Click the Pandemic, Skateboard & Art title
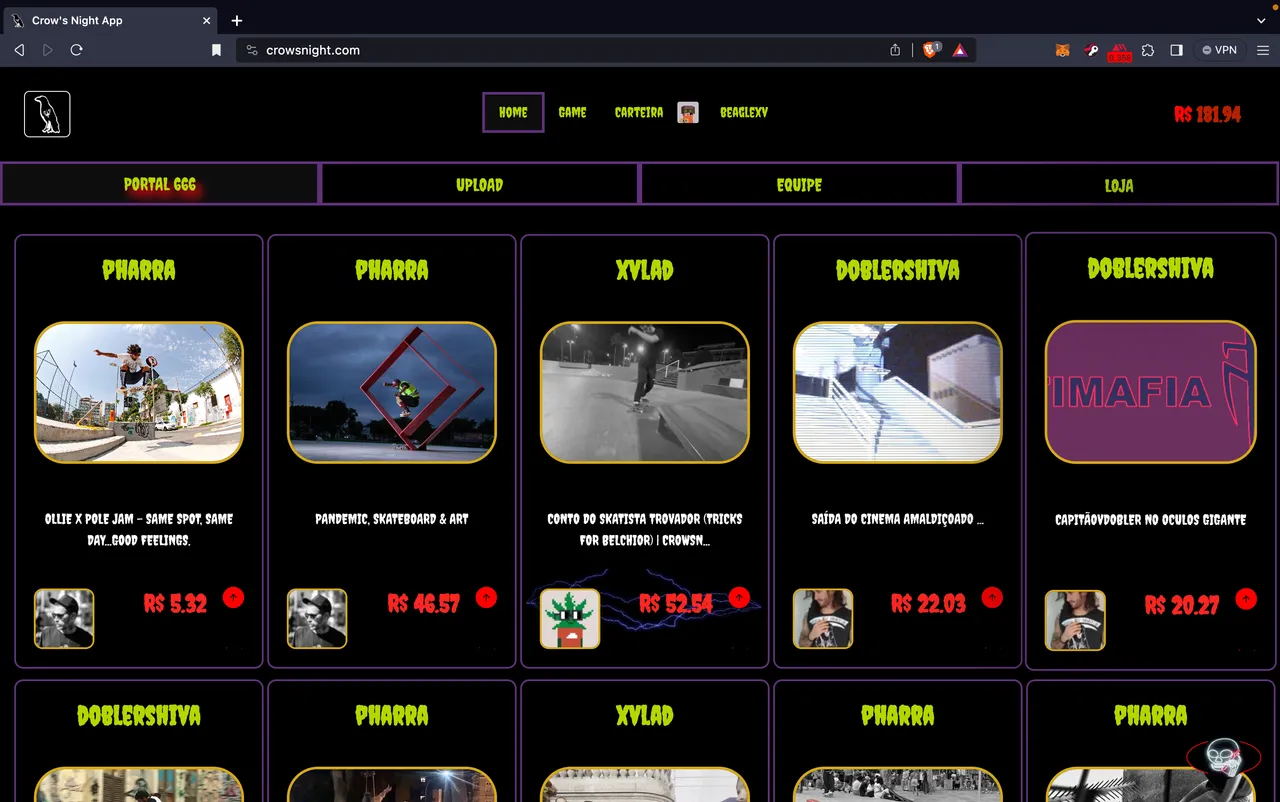 pos(392,519)
